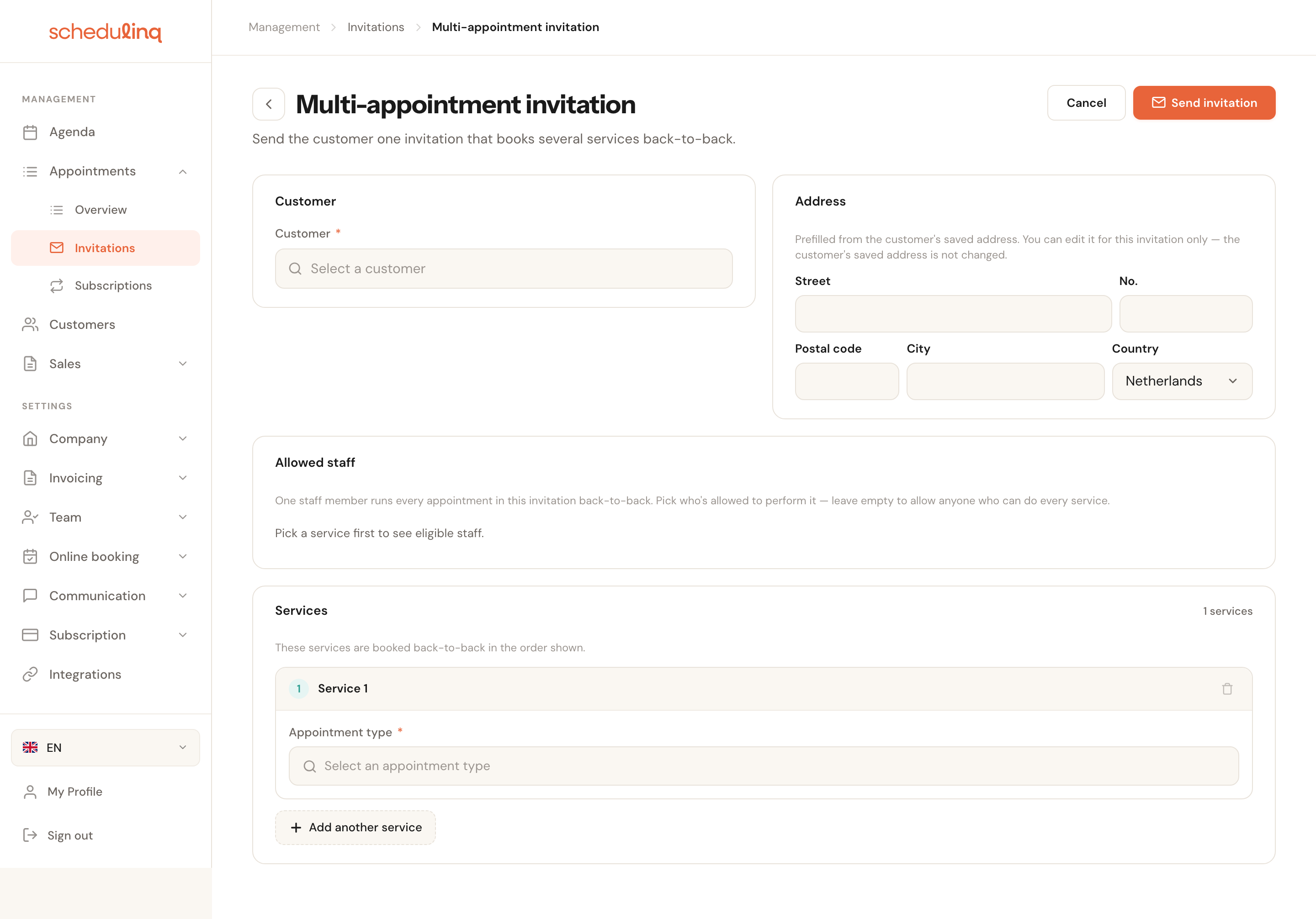The image size is (1316, 919).
Task: Open Integrations settings
Action: click(x=106, y=674)
